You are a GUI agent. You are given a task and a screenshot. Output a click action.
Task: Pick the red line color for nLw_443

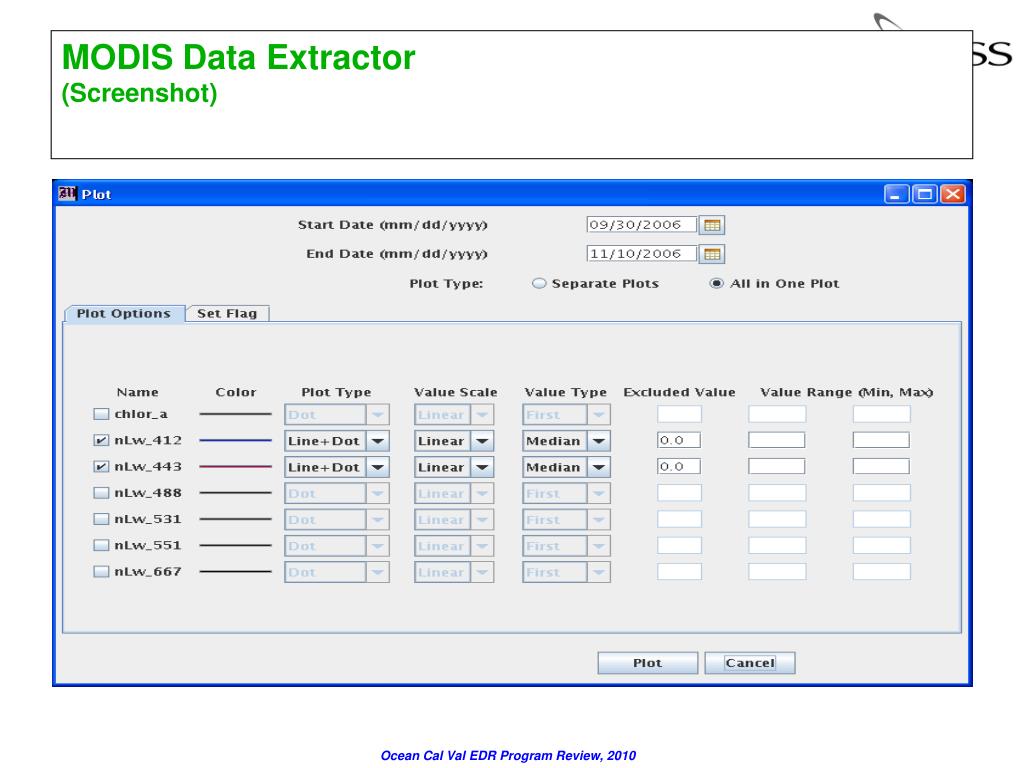pos(235,466)
